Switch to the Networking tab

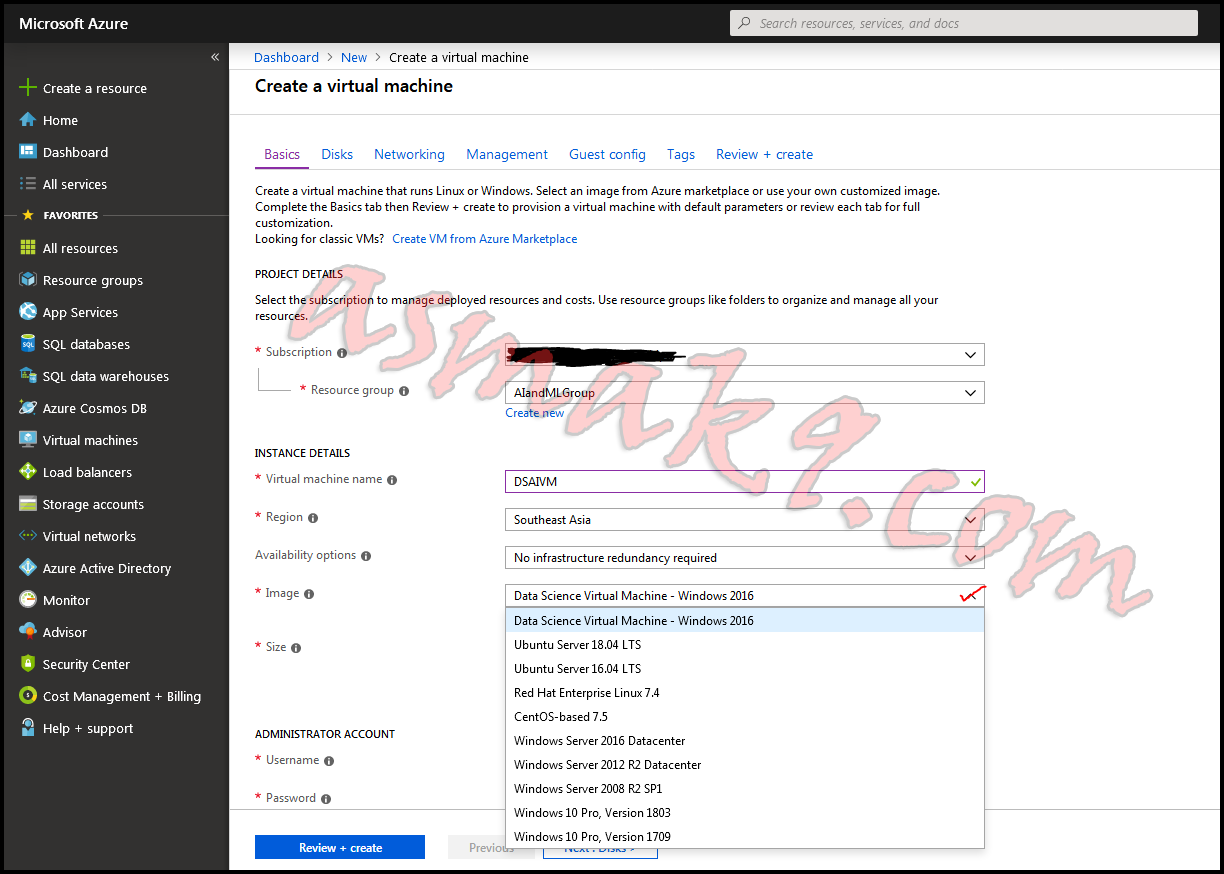click(x=409, y=154)
